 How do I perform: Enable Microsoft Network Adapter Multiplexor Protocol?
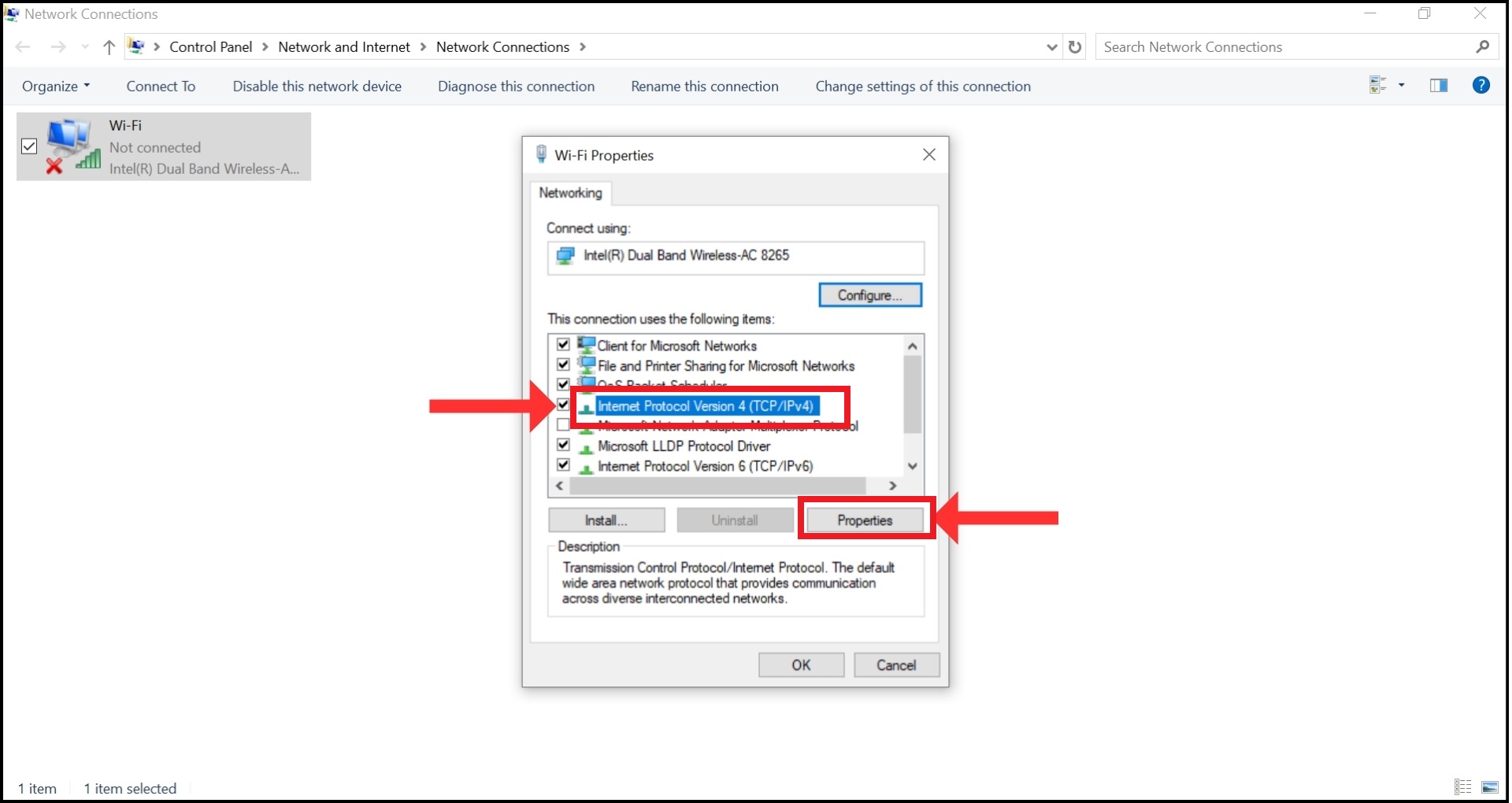click(x=562, y=424)
